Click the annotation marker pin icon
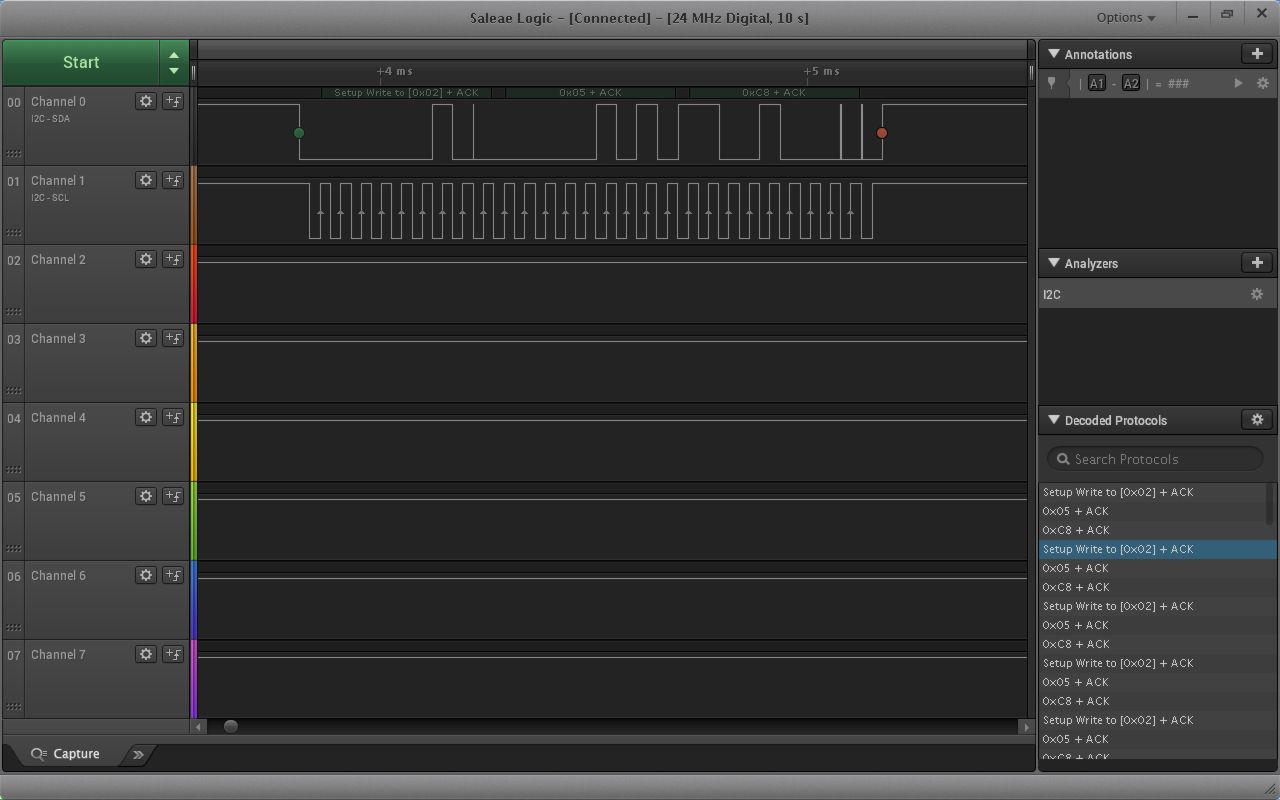The width and height of the screenshot is (1280, 800). (1051, 84)
